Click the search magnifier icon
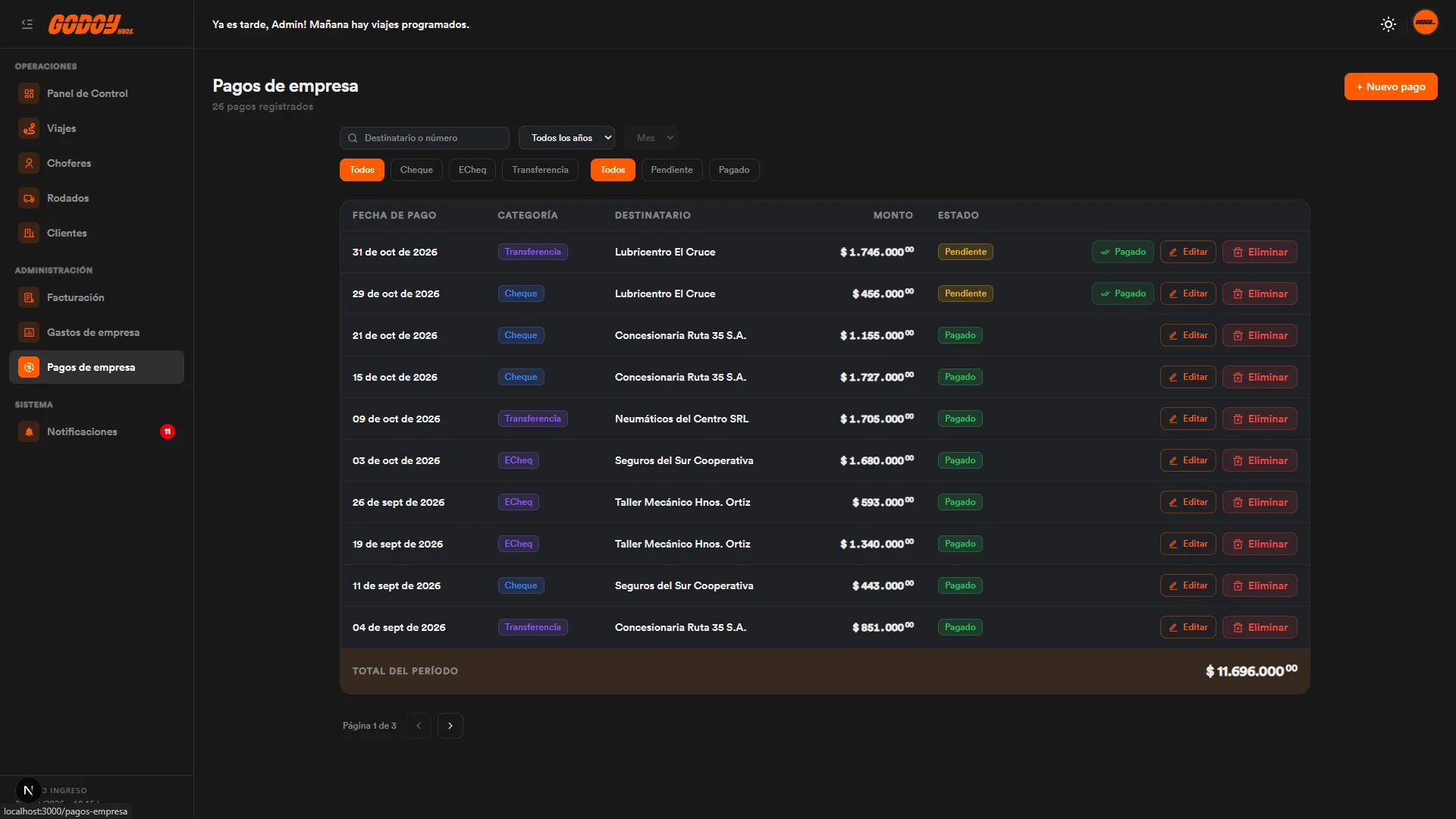Viewport: 1456px width, 819px height. tap(353, 138)
